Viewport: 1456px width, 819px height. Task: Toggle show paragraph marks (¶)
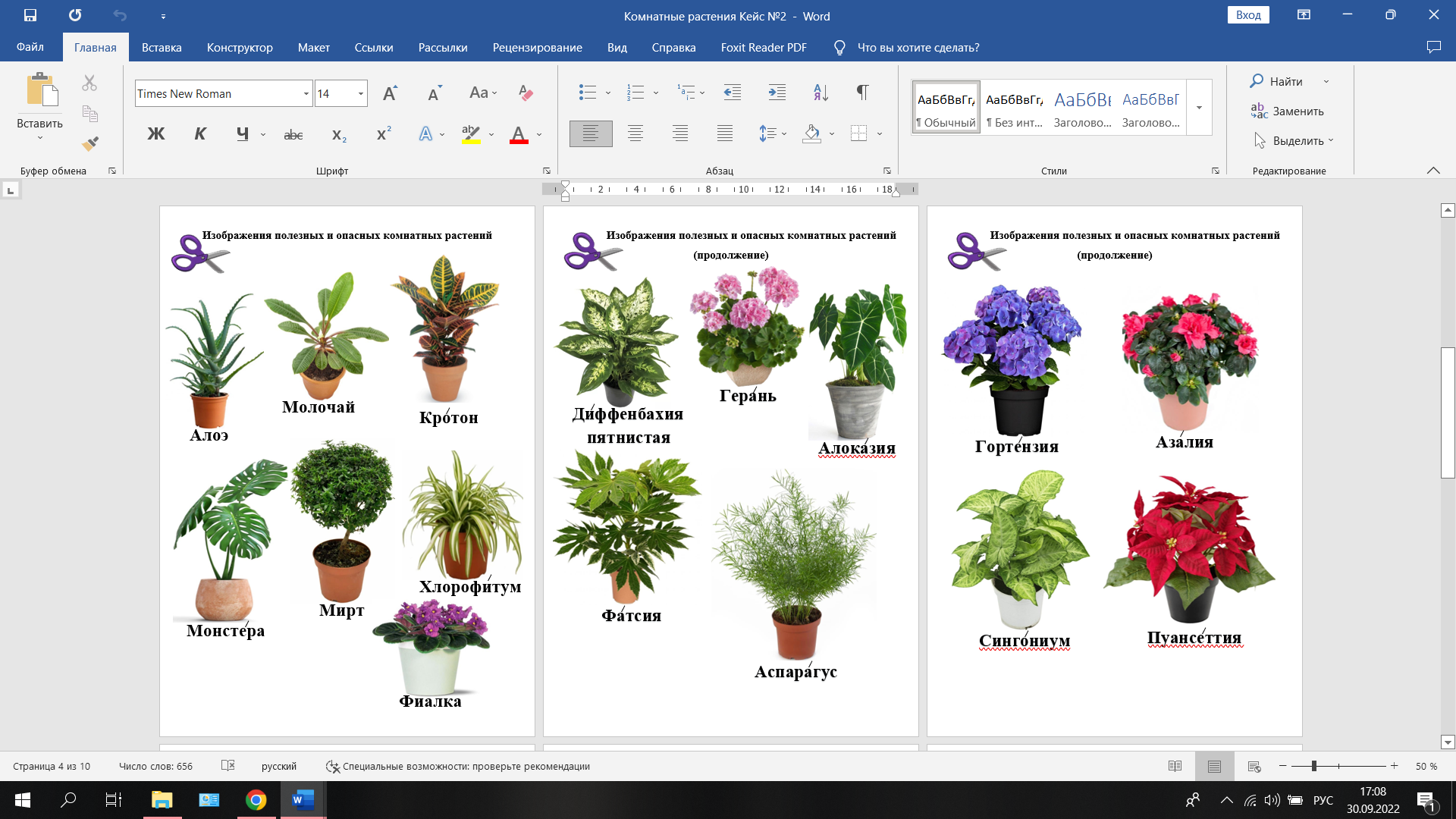click(862, 93)
